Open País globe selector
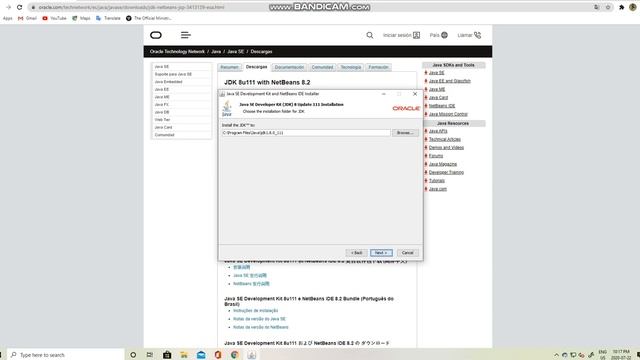 [439, 35]
